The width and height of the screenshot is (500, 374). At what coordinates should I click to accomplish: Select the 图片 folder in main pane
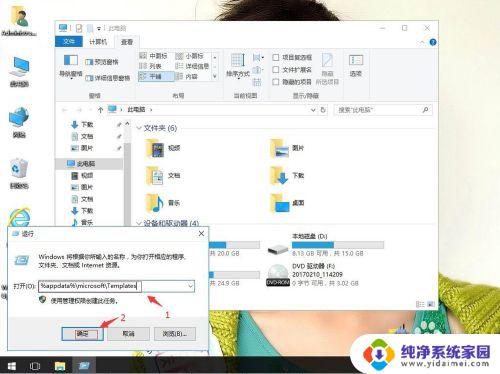[287, 148]
